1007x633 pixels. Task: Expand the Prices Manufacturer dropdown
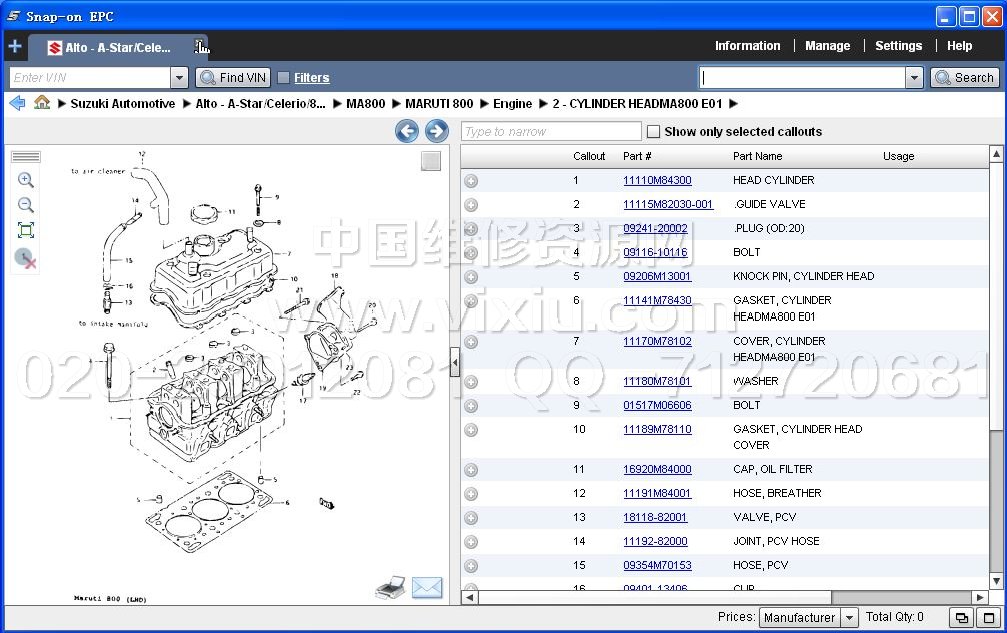(x=849, y=618)
